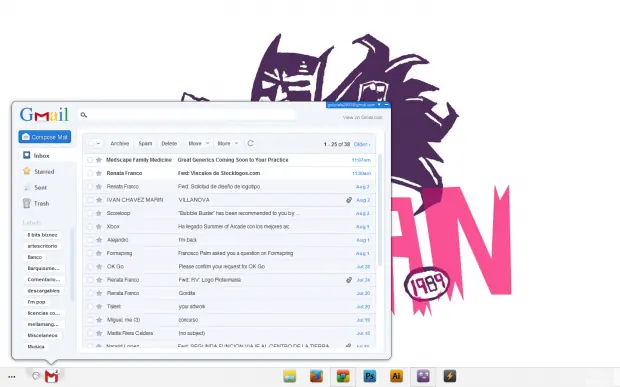Tick the checkbox for the Medscape Family Medicine email
620x387 pixels.
tap(90, 160)
